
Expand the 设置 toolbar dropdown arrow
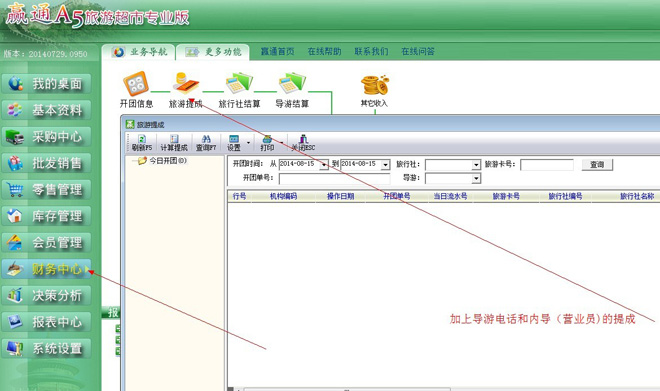(x=248, y=143)
